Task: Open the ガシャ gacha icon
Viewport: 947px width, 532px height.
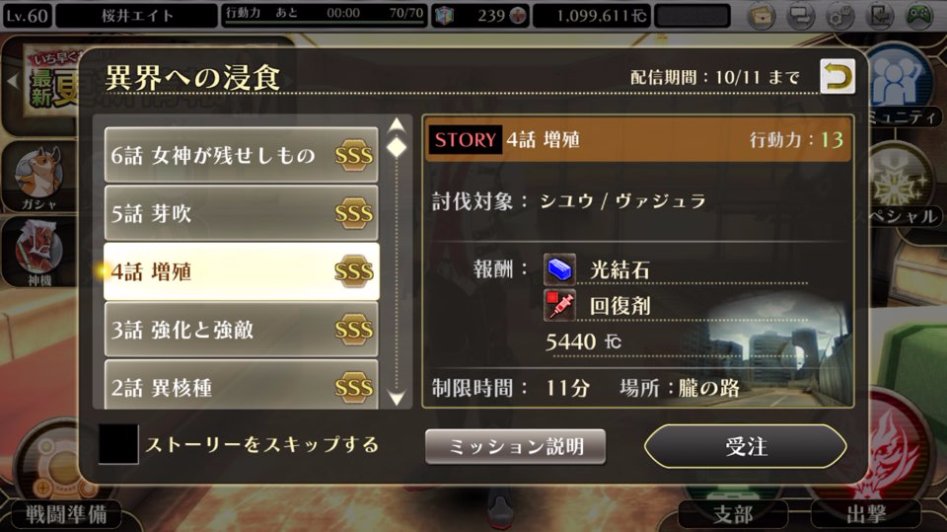Action: coord(39,177)
